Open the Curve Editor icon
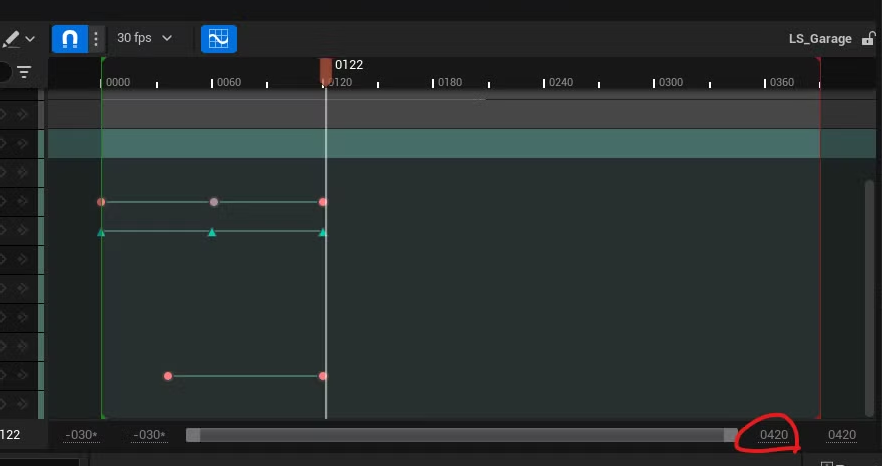882x466 pixels. [219, 39]
